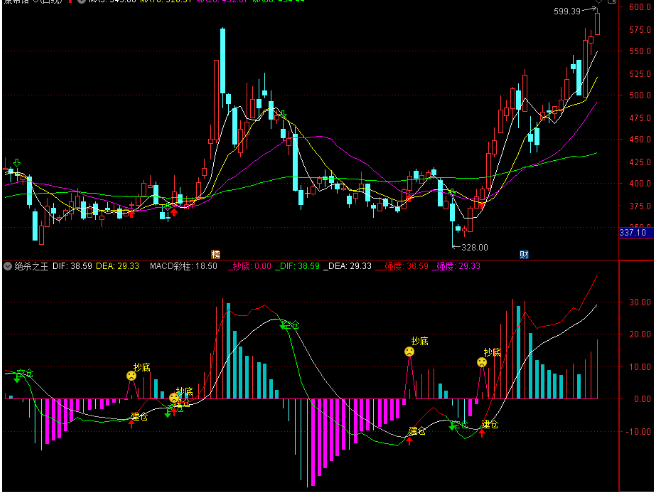Select the white DIF: 38.59 readout
Screen dimensions: 654x492
(72, 266)
